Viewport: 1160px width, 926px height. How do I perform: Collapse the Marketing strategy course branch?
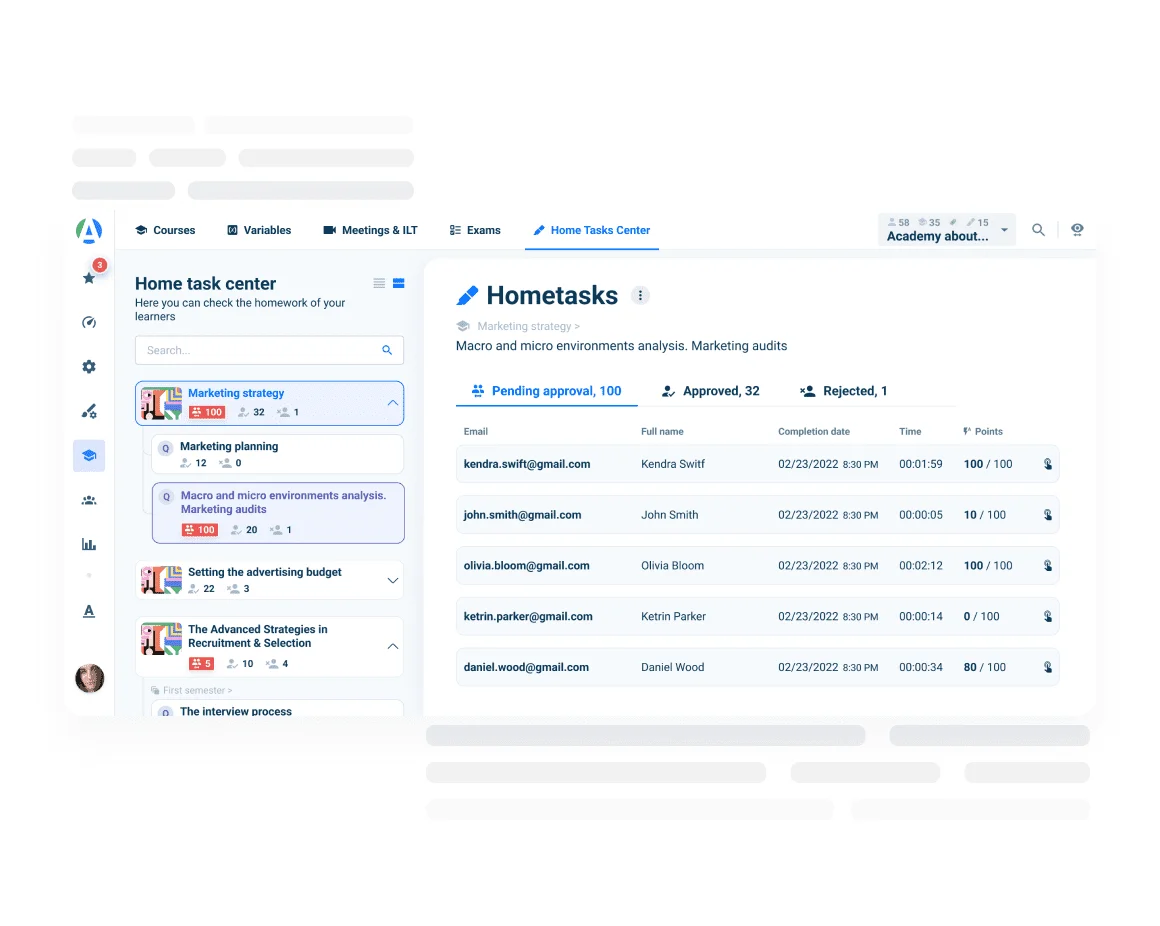coord(392,403)
